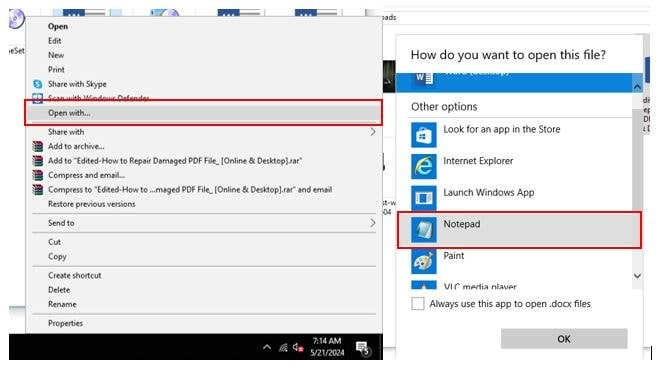Select Compress and email... entry
The width and height of the screenshot is (662, 374).
[x=86, y=175]
